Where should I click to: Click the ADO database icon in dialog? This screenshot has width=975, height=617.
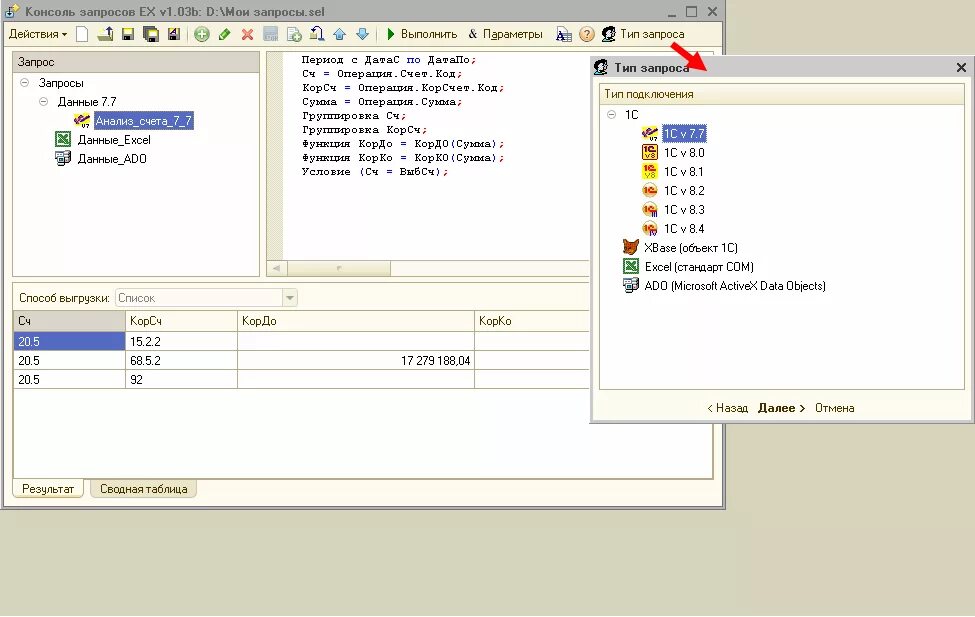click(631, 285)
